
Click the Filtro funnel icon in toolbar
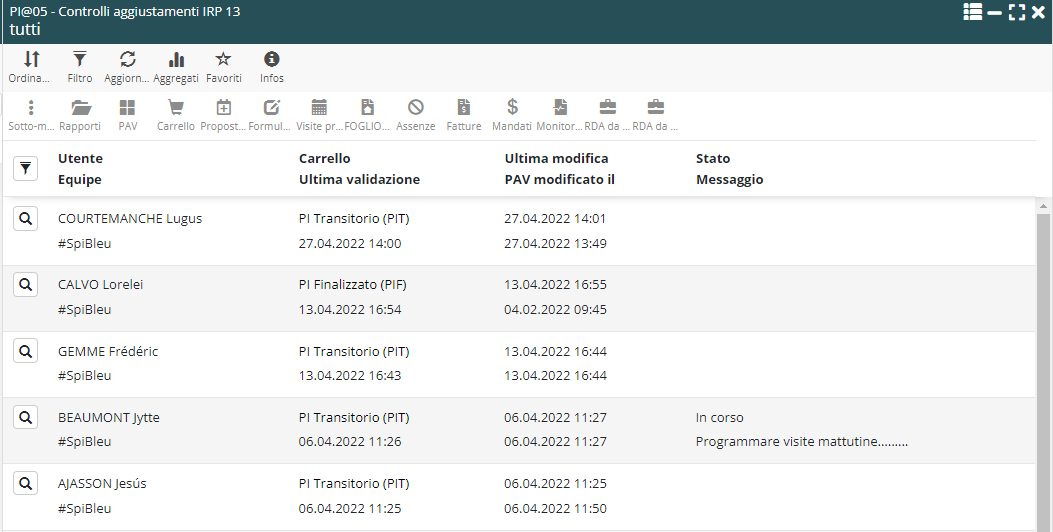80,67
